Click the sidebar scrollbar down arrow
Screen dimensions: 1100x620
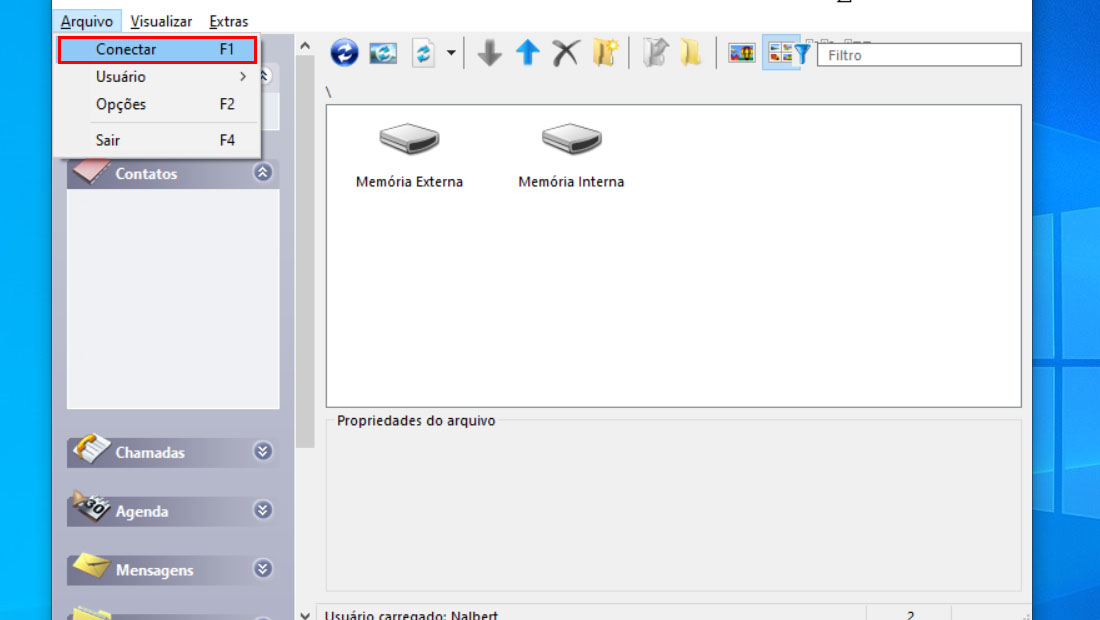(x=304, y=615)
